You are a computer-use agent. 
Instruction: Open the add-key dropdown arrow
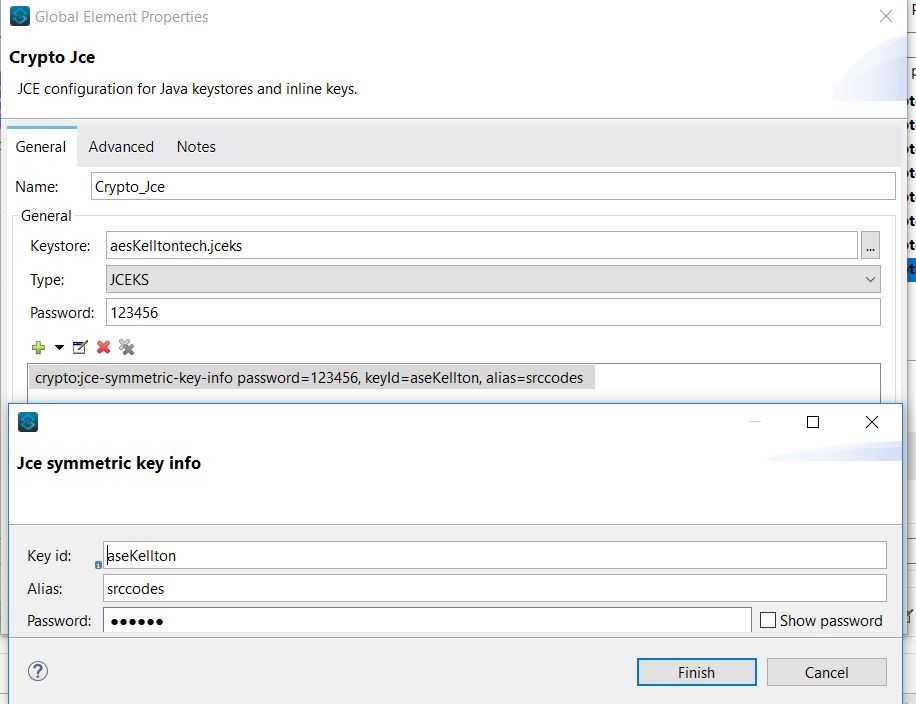coord(59,347)
